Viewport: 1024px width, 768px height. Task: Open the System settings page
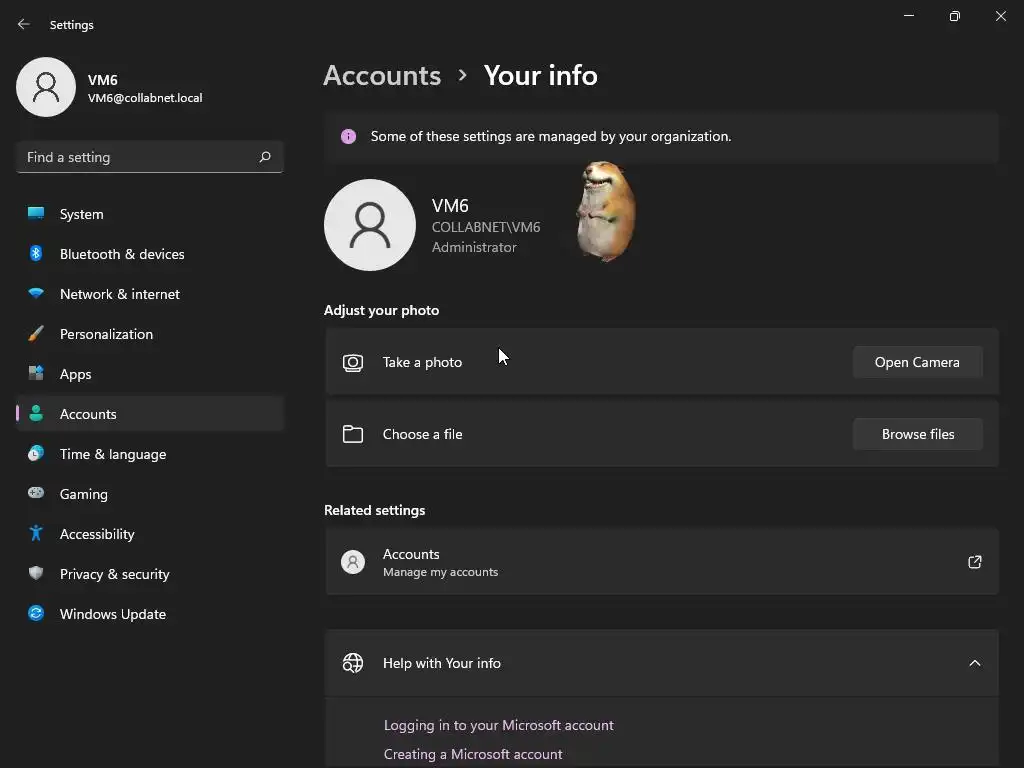(x=150, y=214)
